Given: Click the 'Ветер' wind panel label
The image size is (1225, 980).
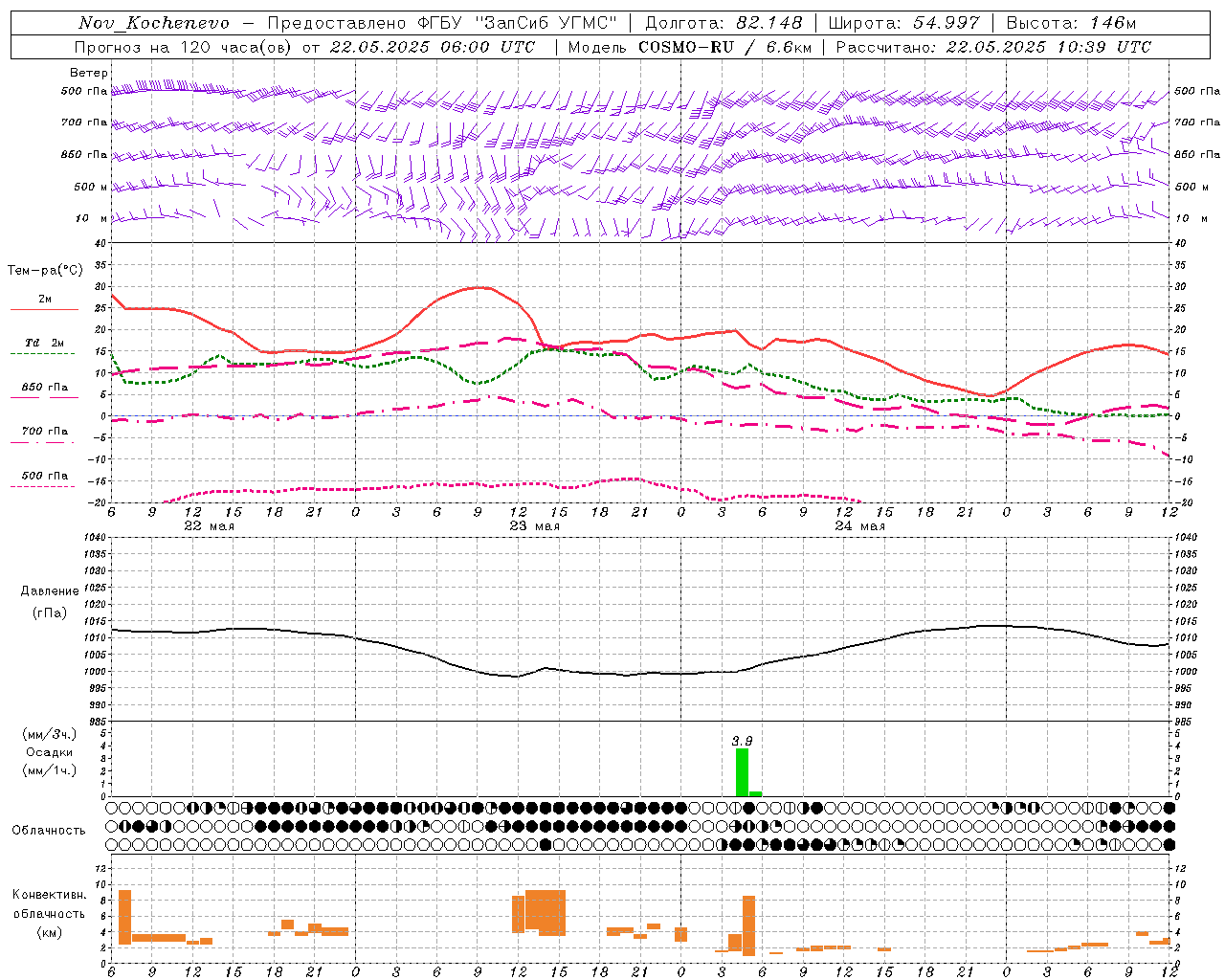Looking at the screenshot, I should click(88, 73).
